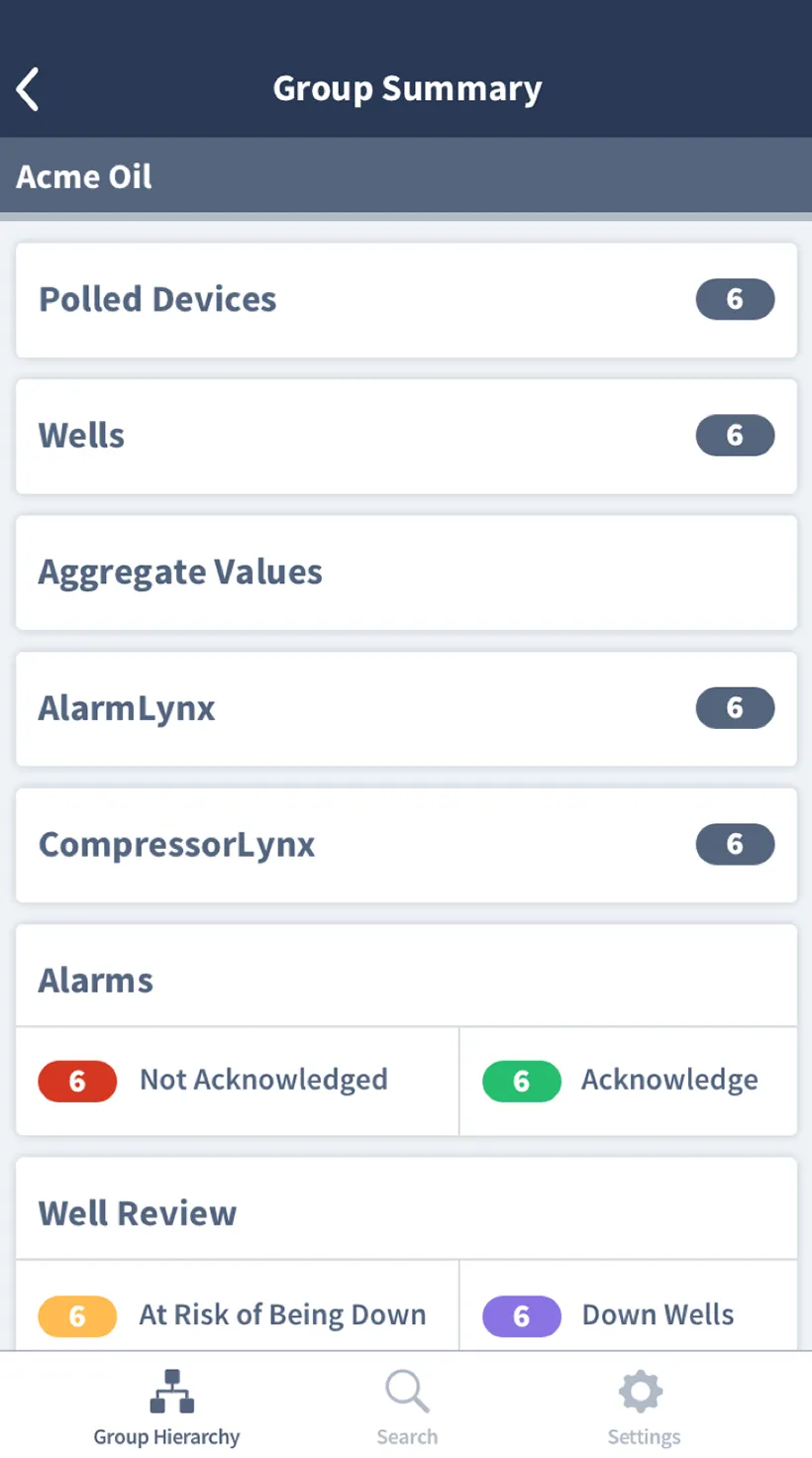This screenshot has width=812, height=1458.
Task: Switch to the Settings tab label
Action: pos(644,1437)
